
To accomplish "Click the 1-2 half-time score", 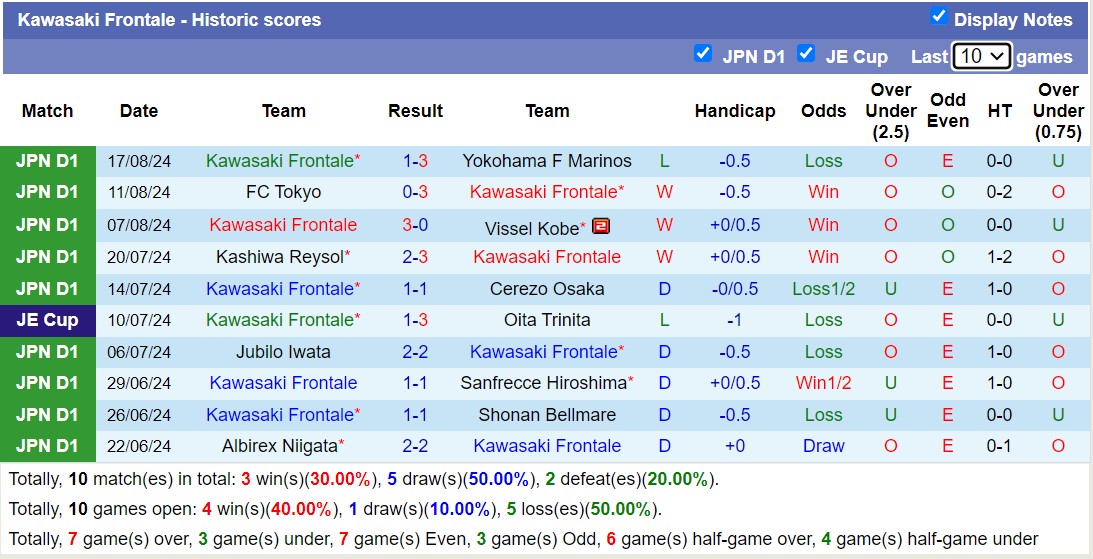I will point(1000,256).
